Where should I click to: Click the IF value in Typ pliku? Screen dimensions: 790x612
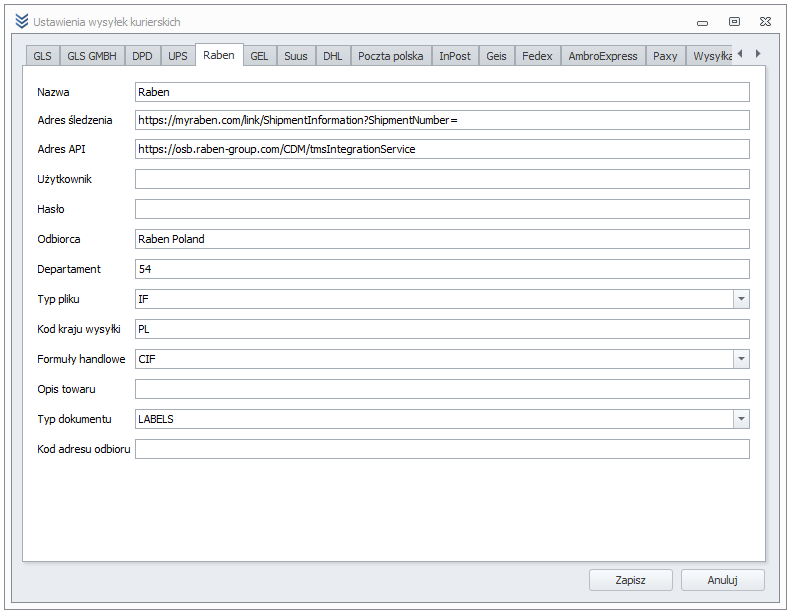pyautogui.click(x=143, y=299)
